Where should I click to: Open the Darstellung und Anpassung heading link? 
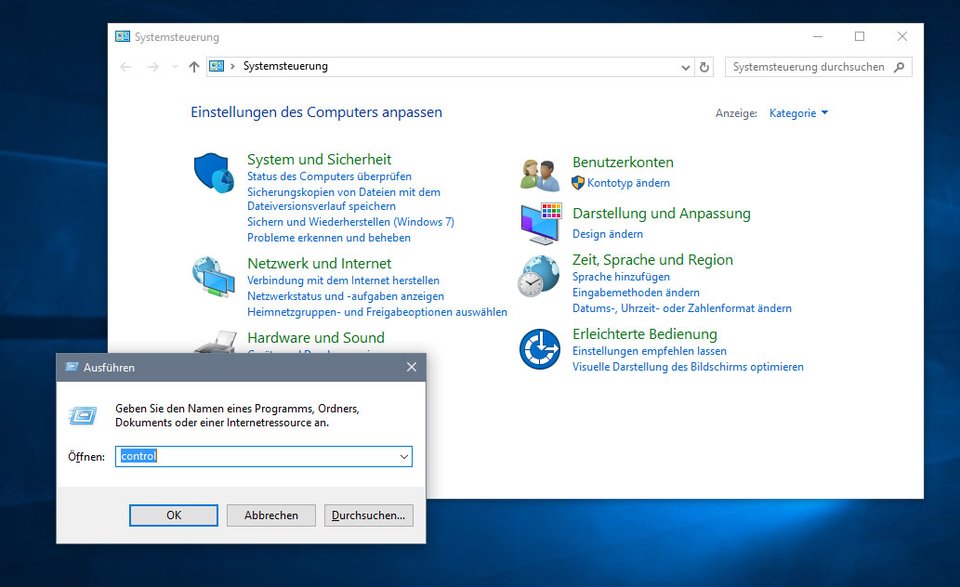[661, 213]
